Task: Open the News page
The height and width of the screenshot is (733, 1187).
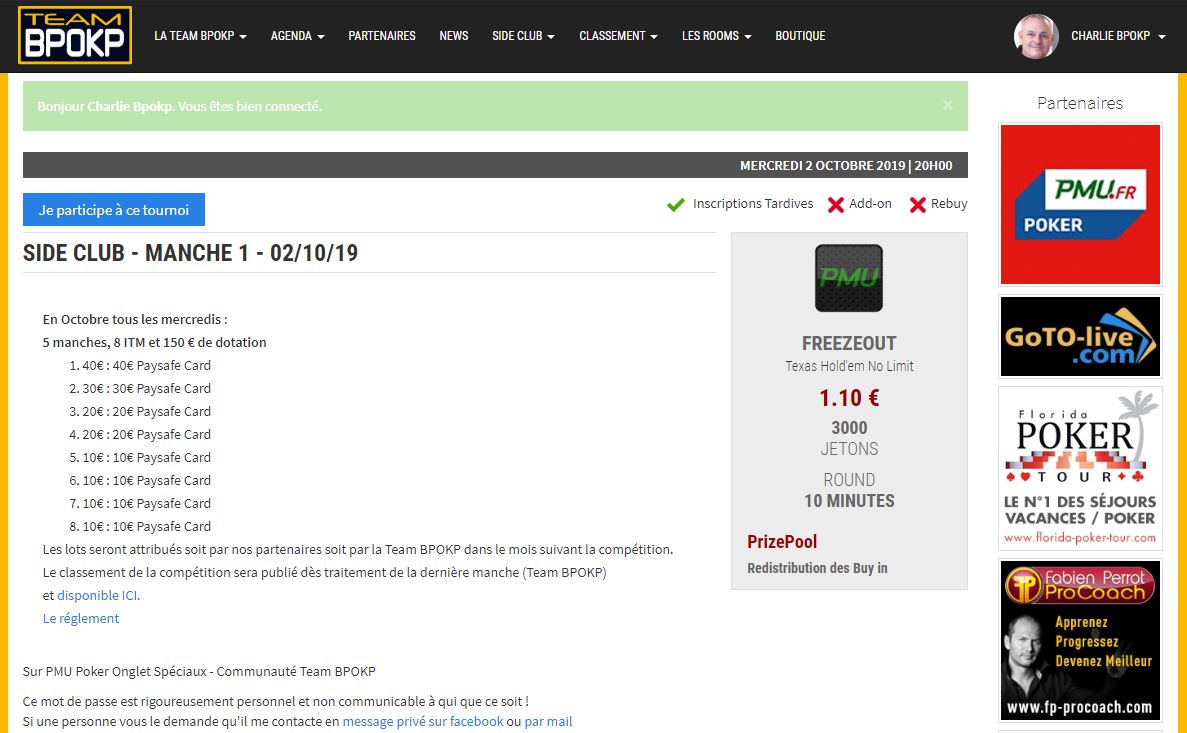Action: [453, 36]
